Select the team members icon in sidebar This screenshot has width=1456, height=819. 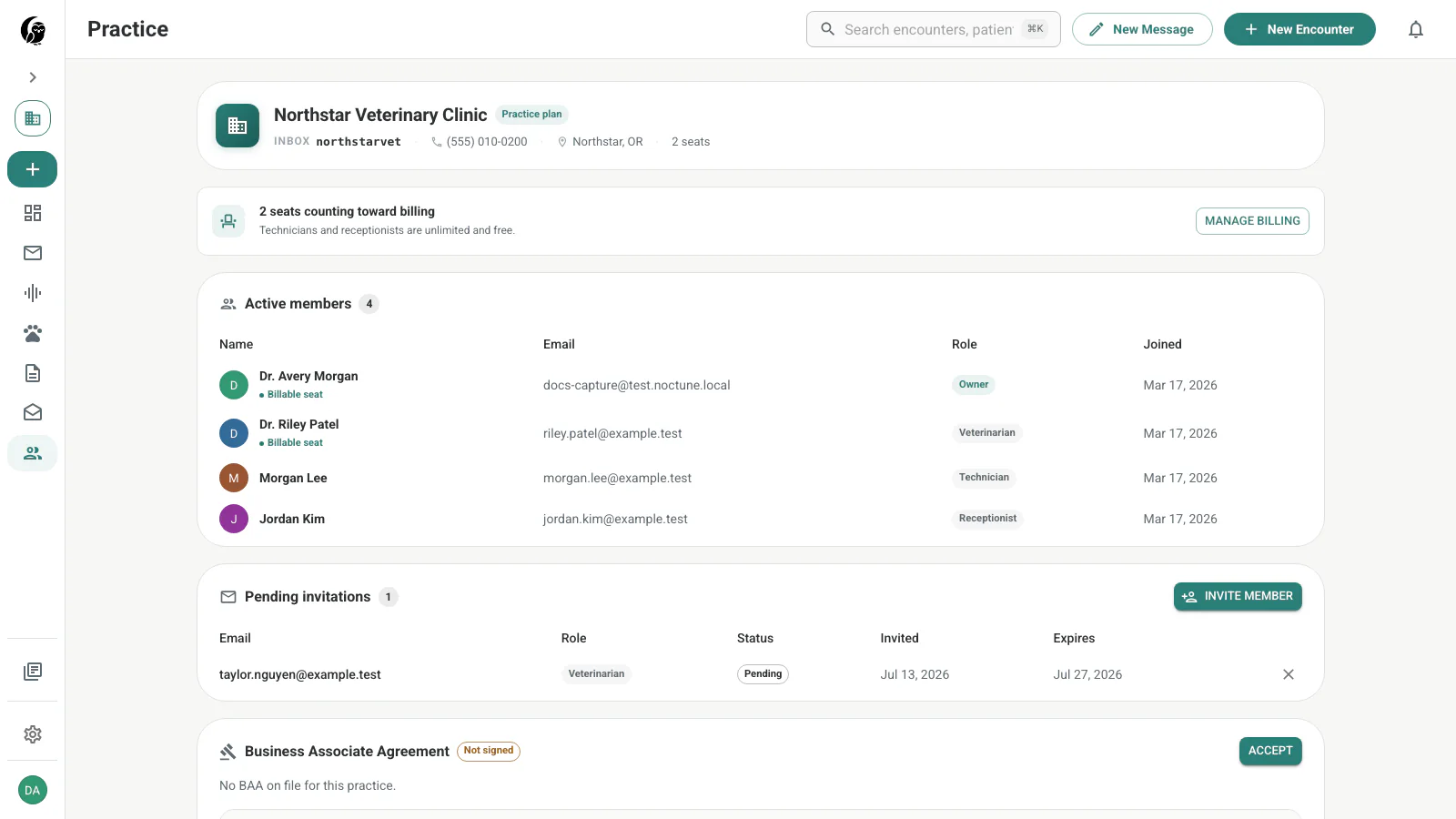33,453
